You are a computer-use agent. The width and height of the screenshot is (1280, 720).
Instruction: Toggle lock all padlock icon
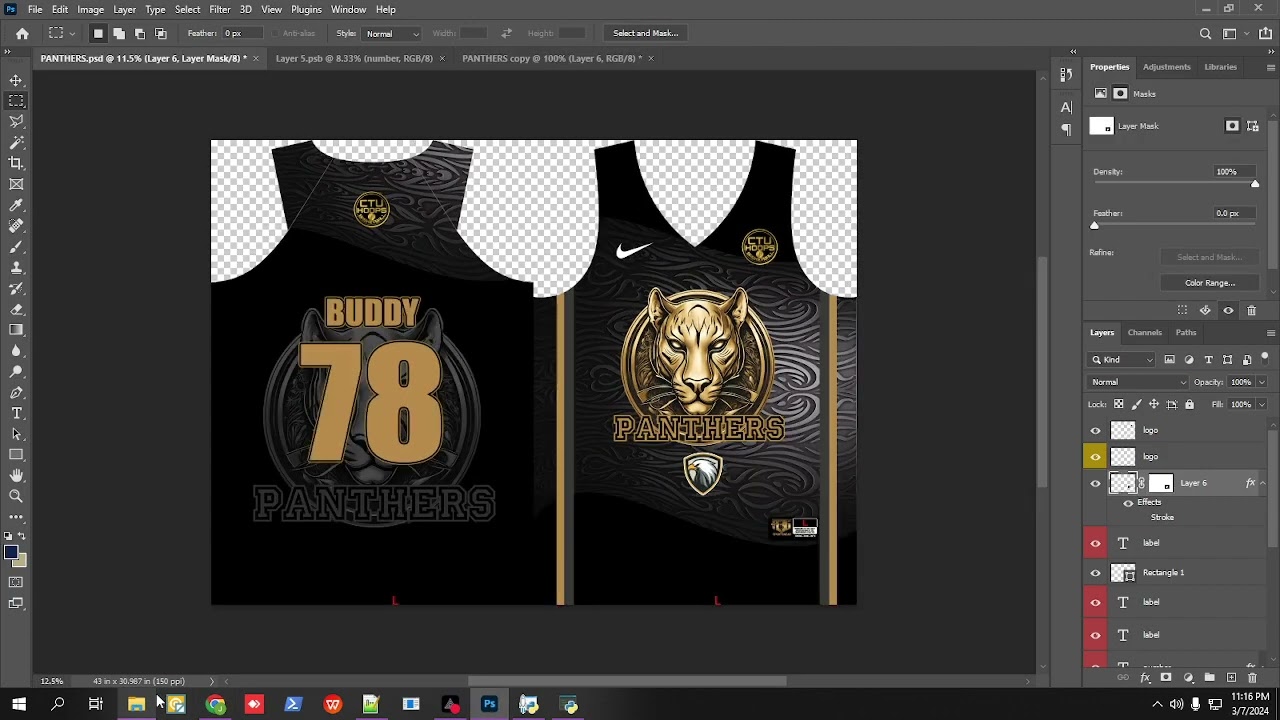click(1189, 404)
